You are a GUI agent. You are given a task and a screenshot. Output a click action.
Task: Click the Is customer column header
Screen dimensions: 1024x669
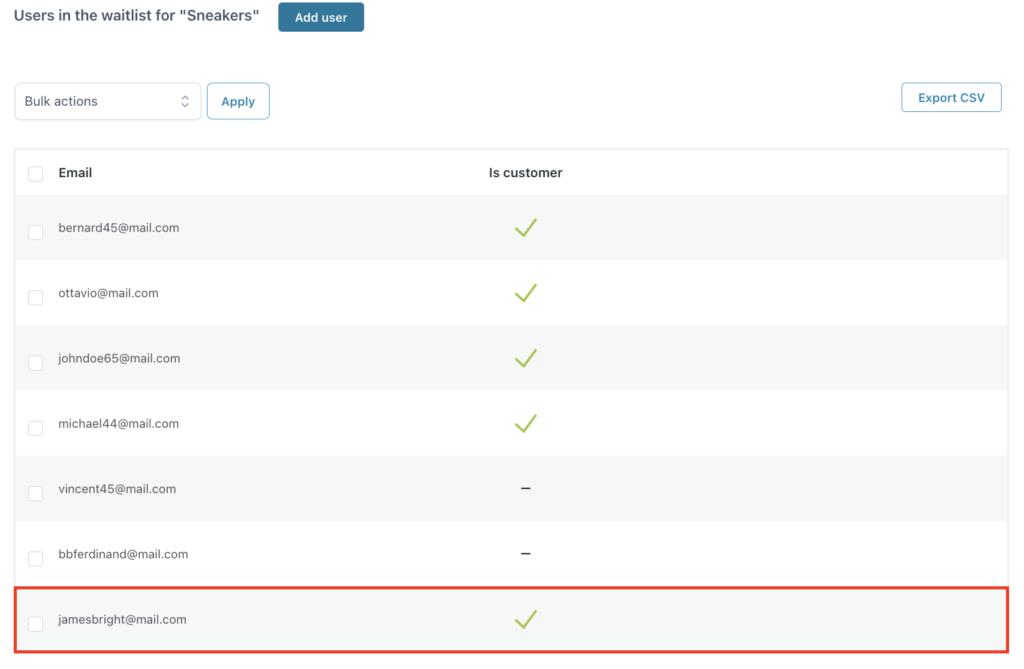tap(525, 172)
